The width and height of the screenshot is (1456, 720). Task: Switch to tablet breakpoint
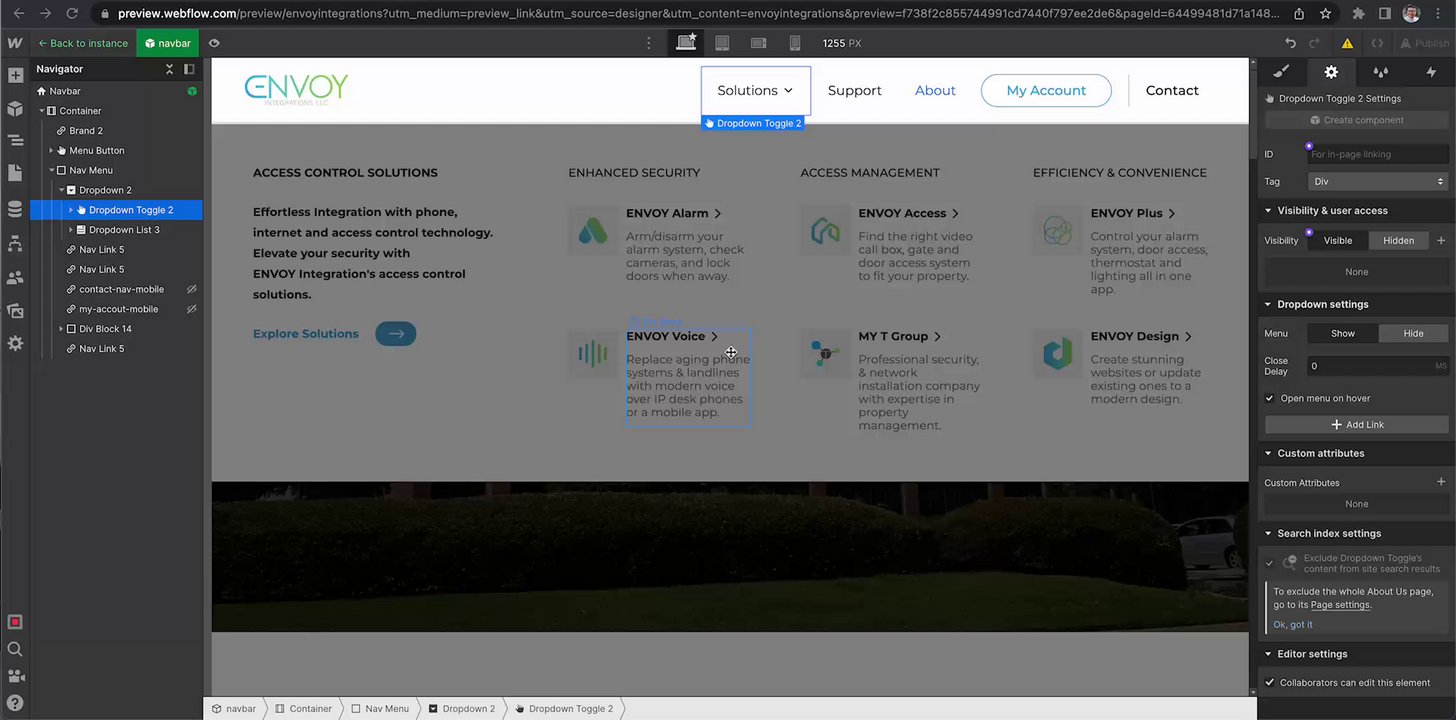point(722,43)
